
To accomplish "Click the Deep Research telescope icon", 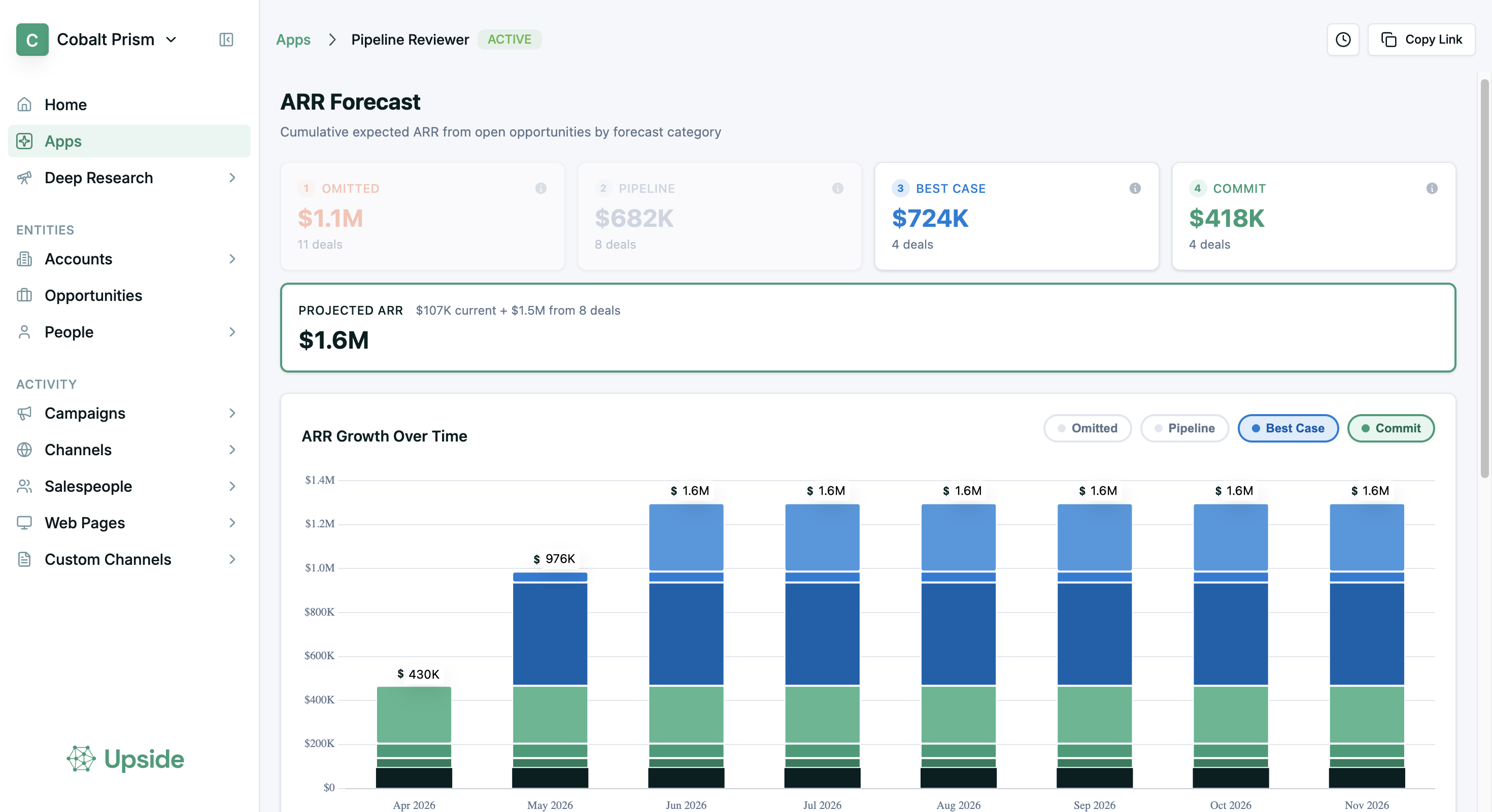I will tap(24, 177).
